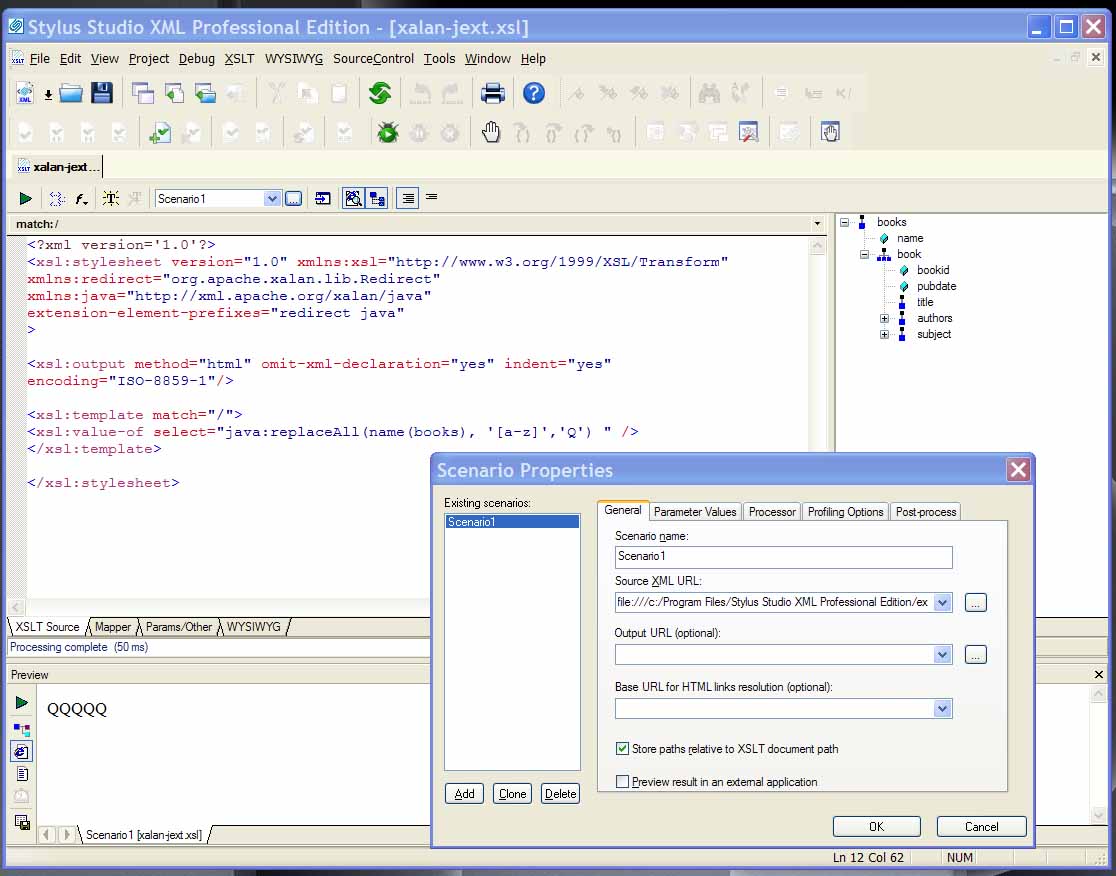Click the Print icon in toolbar

(492, 94)
